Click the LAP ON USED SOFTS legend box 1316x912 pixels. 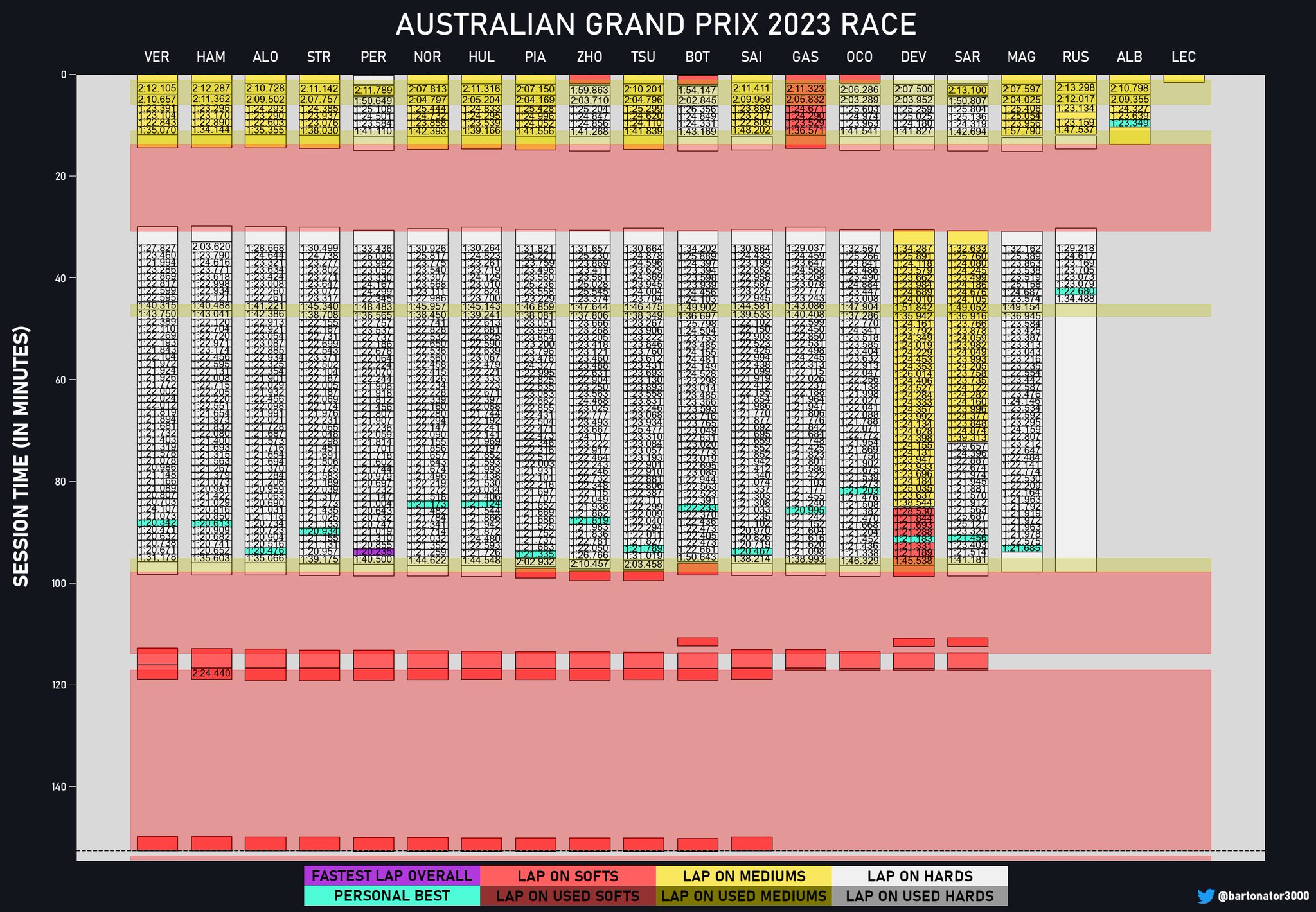click(567, 896)
